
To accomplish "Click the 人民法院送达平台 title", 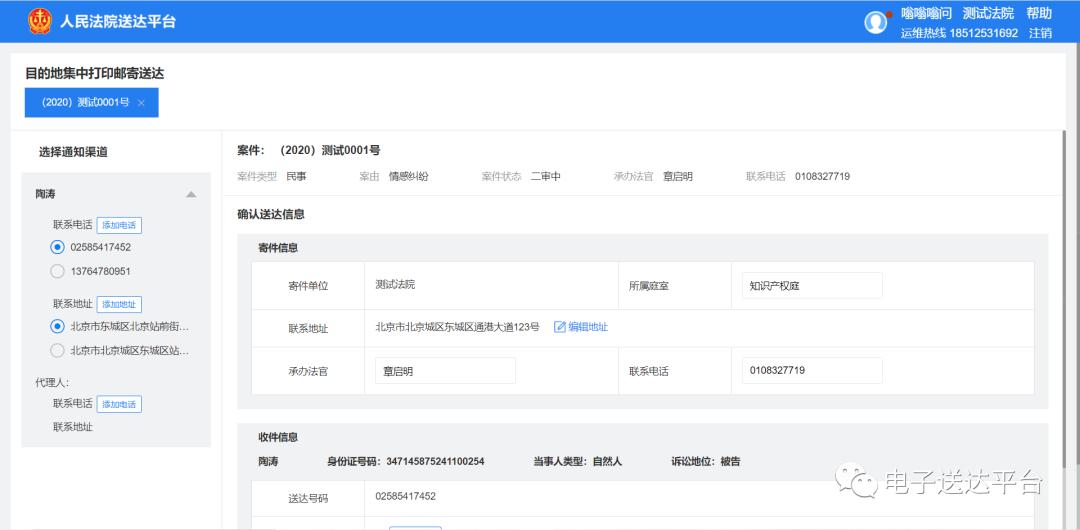I will point(118,21).
